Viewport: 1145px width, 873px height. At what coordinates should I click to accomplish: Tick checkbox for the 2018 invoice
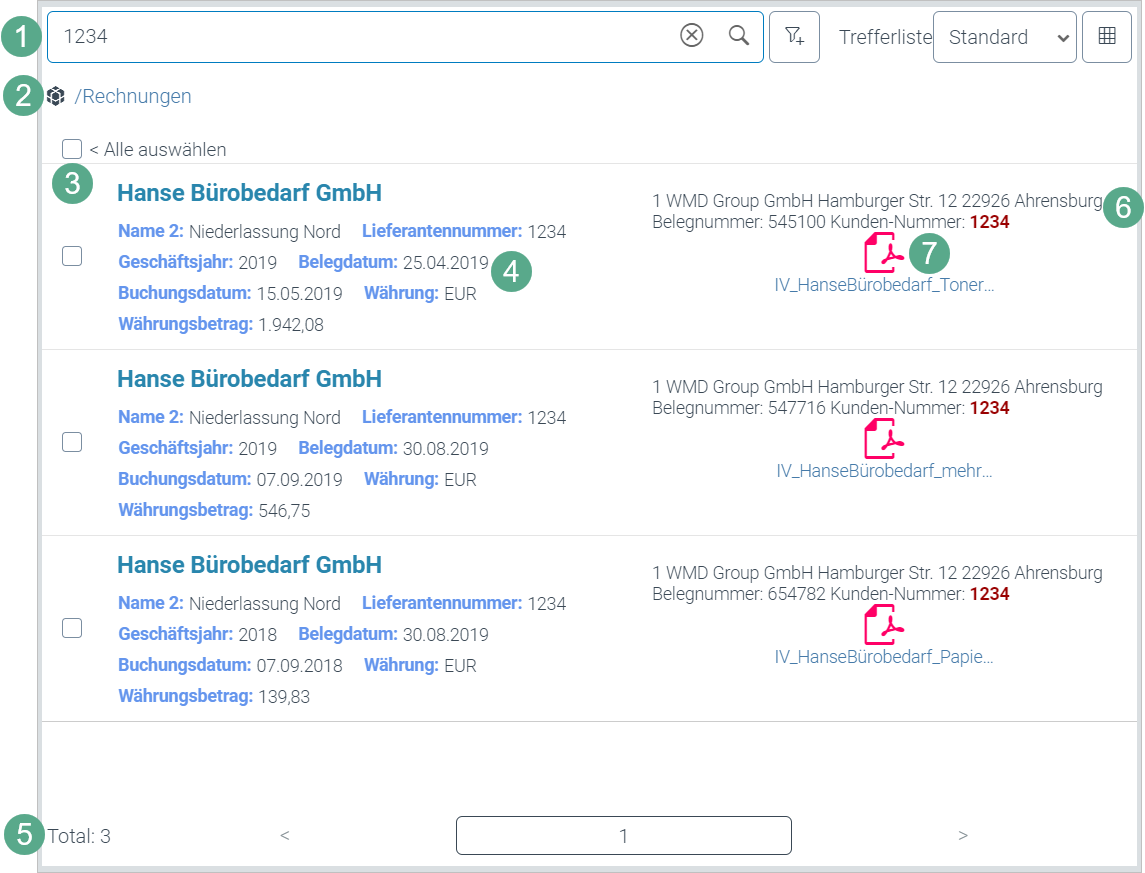[x=72, y=628]
